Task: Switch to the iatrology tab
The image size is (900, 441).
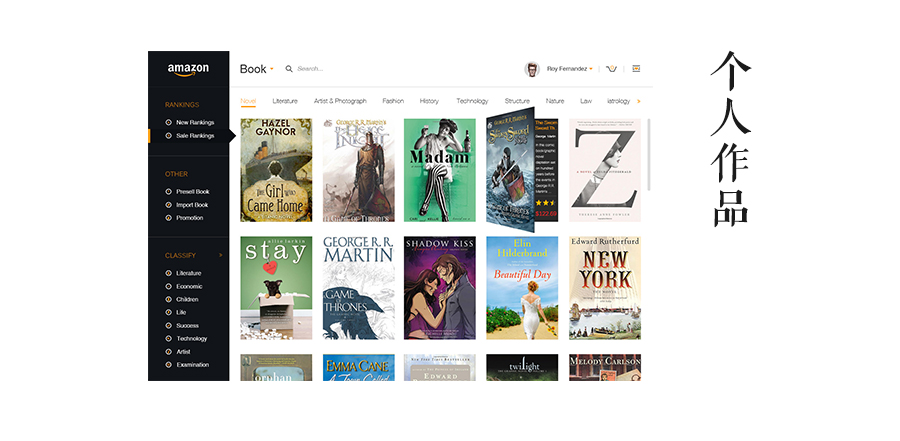Action: (x=618, y=101)
